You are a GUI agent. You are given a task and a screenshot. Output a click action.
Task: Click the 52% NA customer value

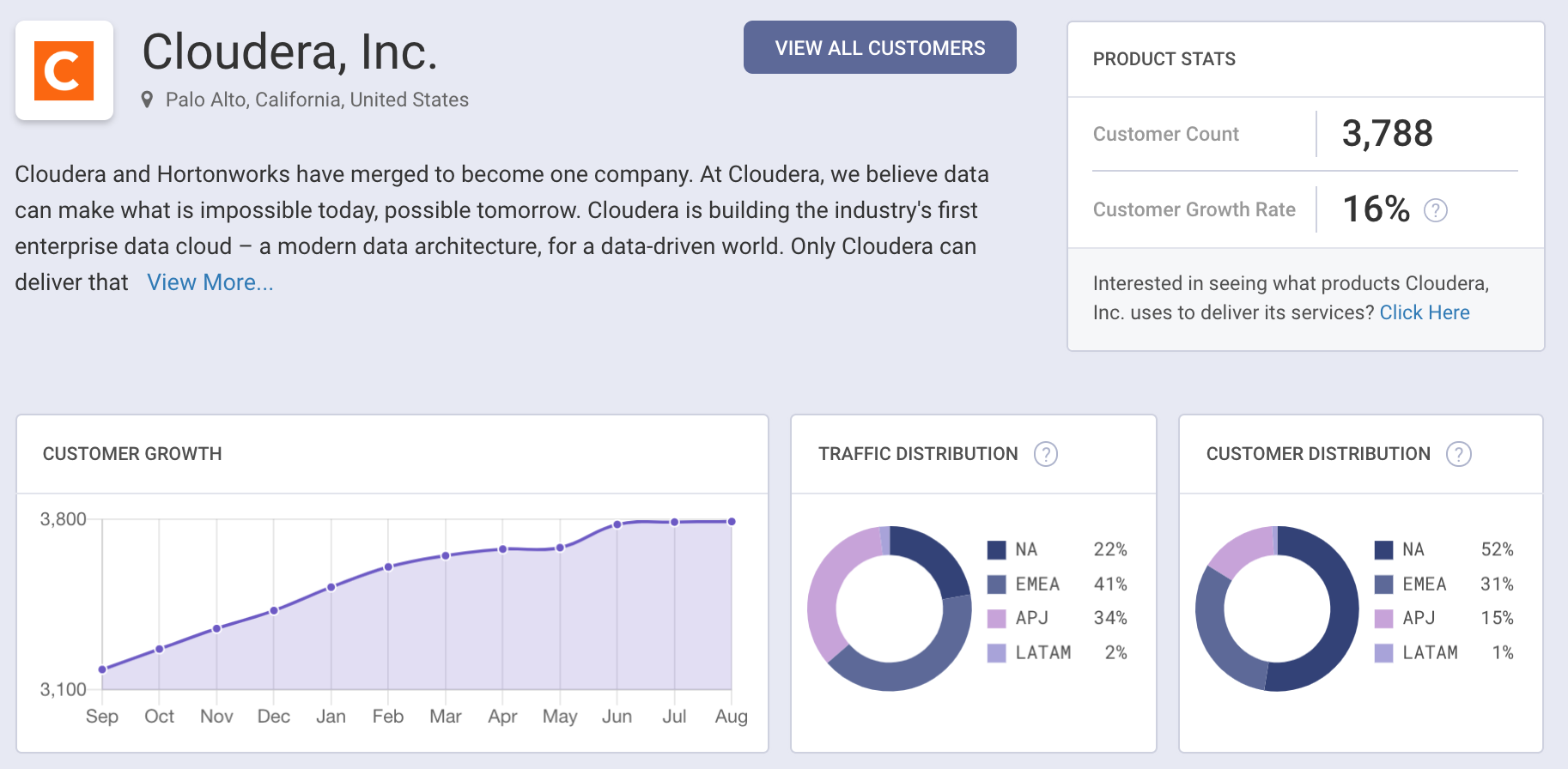[1498, 550]
